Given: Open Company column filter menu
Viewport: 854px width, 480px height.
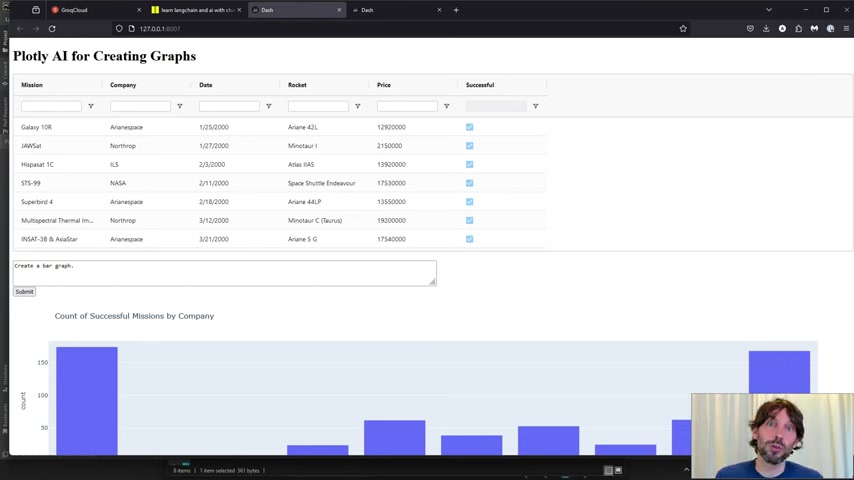Looking at the screenshot, I should click(x=180, y=106).
